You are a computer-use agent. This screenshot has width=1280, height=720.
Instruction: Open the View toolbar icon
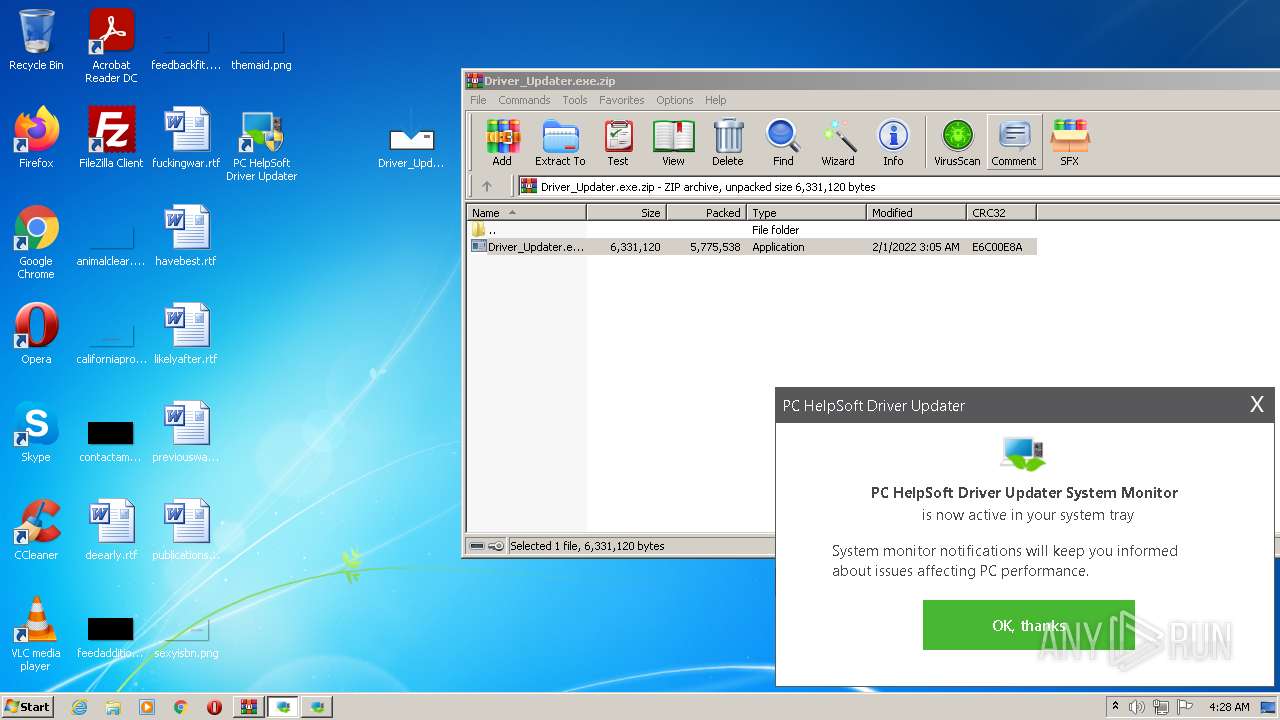[673, 142]
